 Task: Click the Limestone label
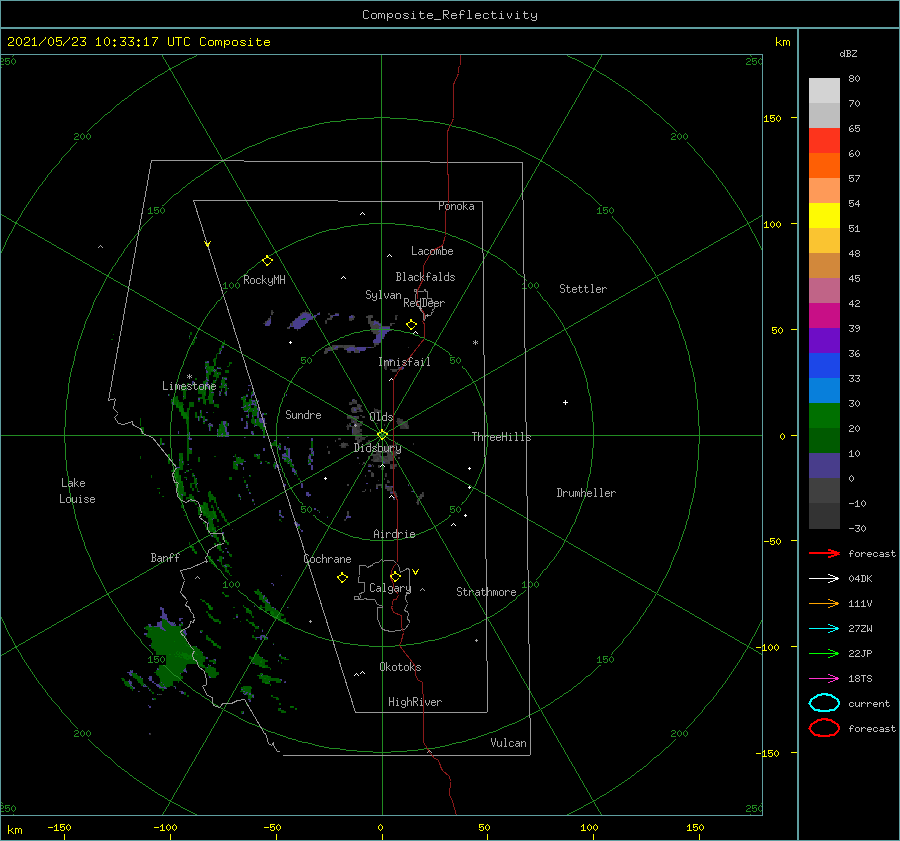tap(189, 386)
